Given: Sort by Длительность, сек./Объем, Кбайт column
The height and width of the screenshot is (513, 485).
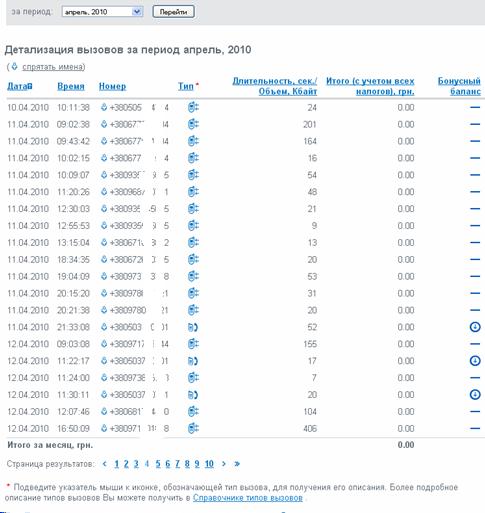Looking at the screenshot, I should click(x=274, y=86).
